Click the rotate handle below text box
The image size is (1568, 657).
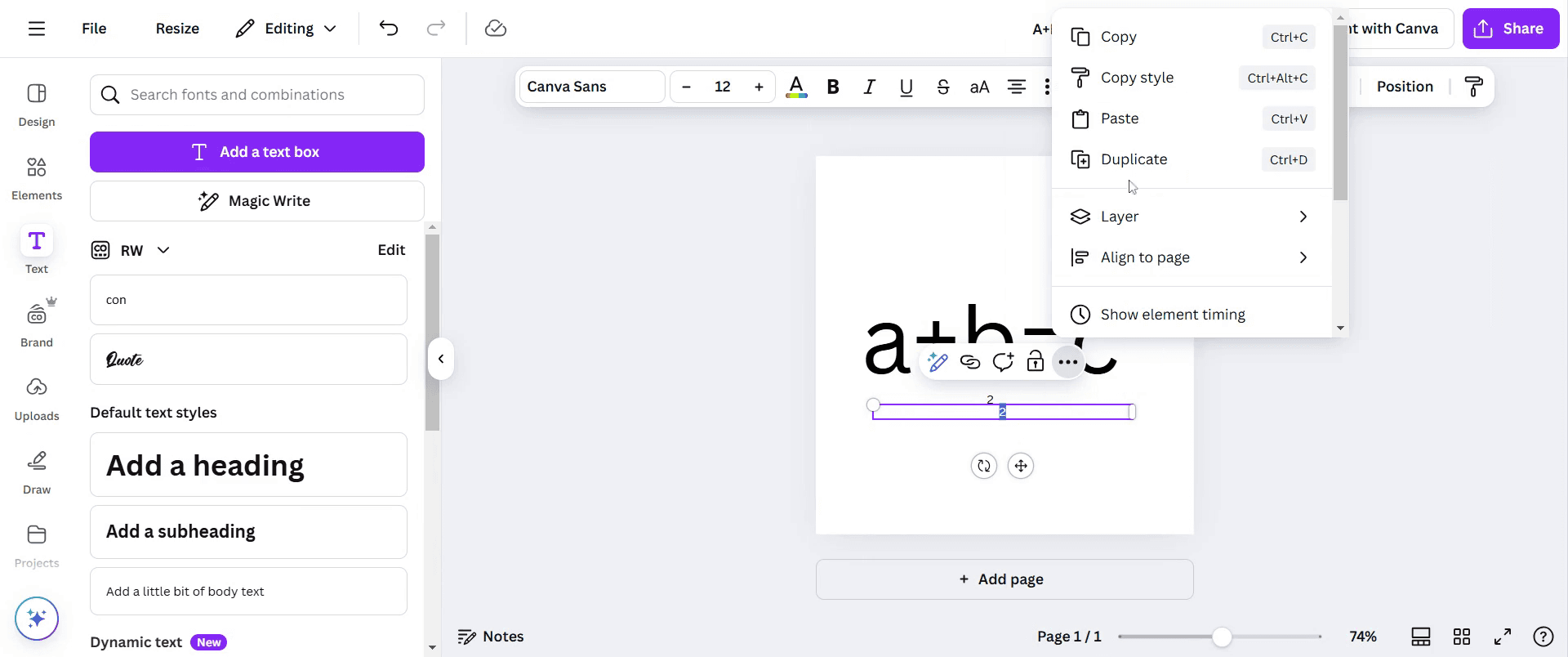click(984, 466)
